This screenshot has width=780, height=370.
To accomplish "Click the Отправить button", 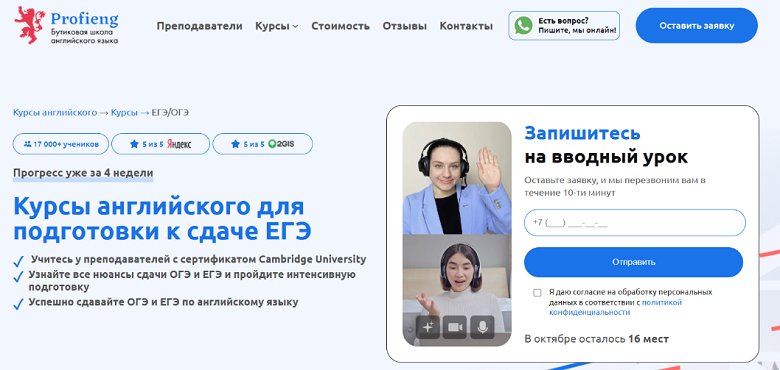I will pos(633,262).
